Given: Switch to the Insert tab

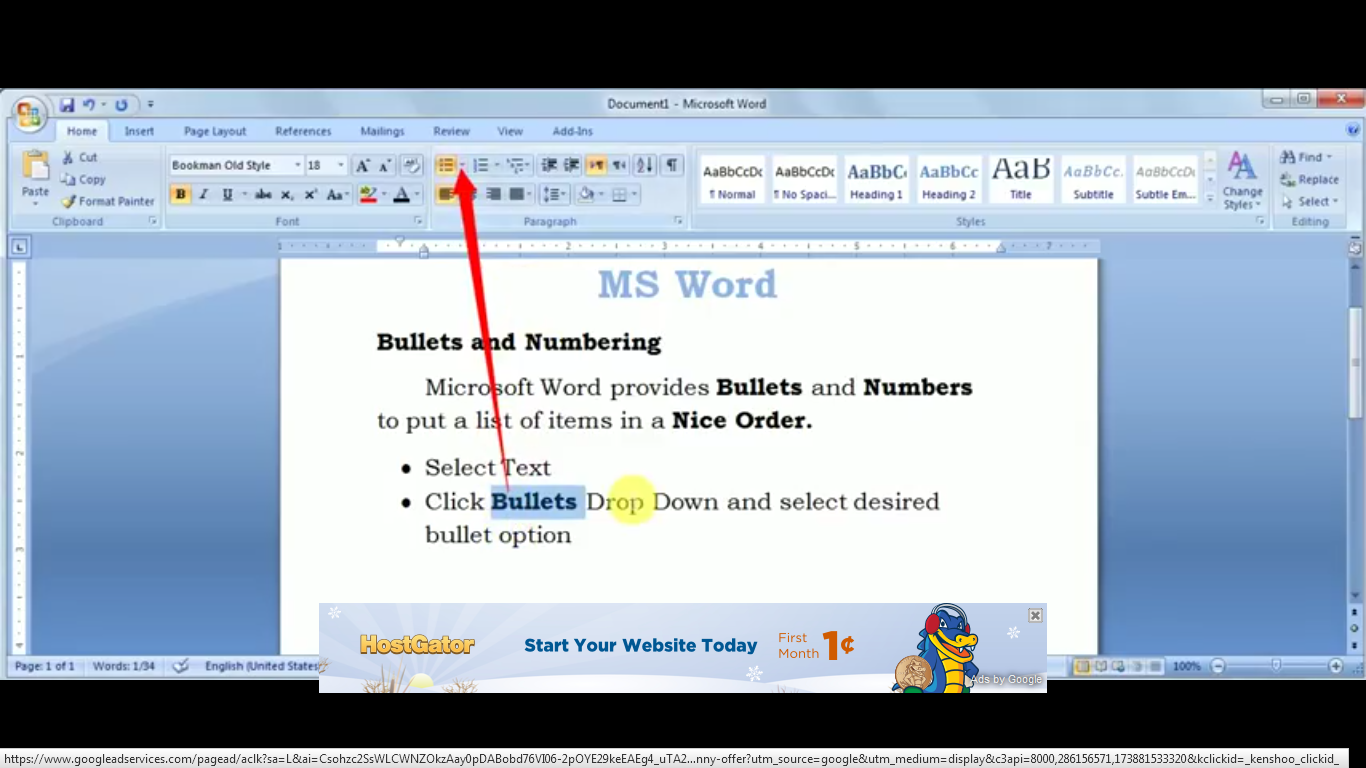Looking at the screenshot, I should (x=139, y=131).
